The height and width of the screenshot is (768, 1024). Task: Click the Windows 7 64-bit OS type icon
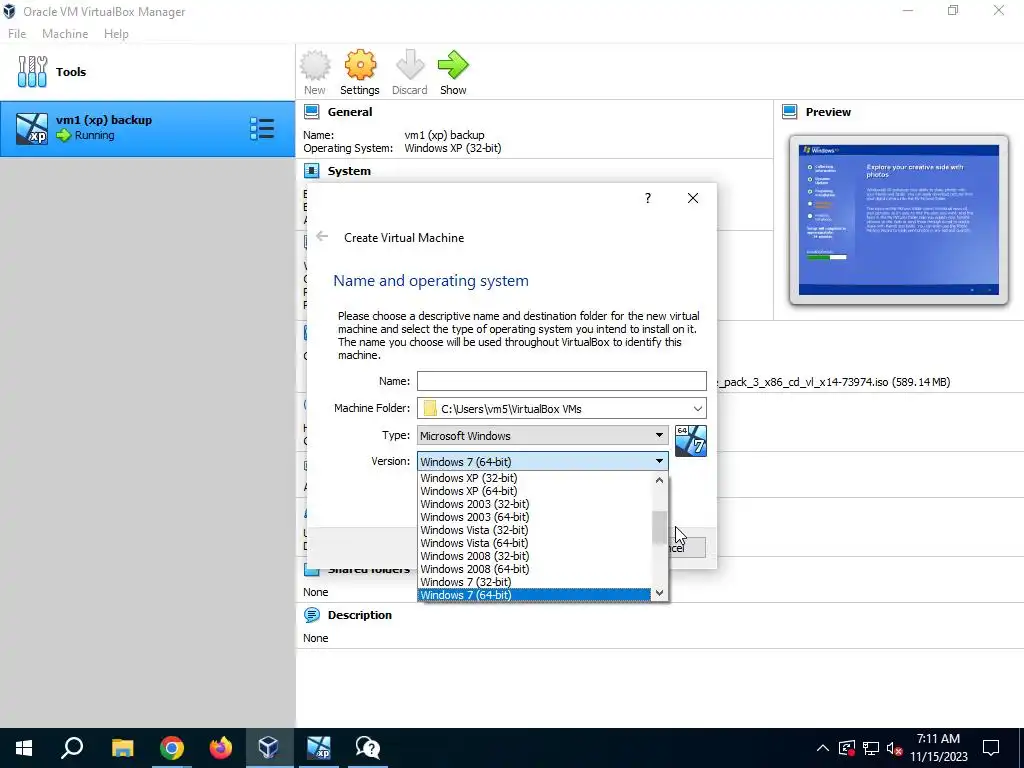[691, 441]
